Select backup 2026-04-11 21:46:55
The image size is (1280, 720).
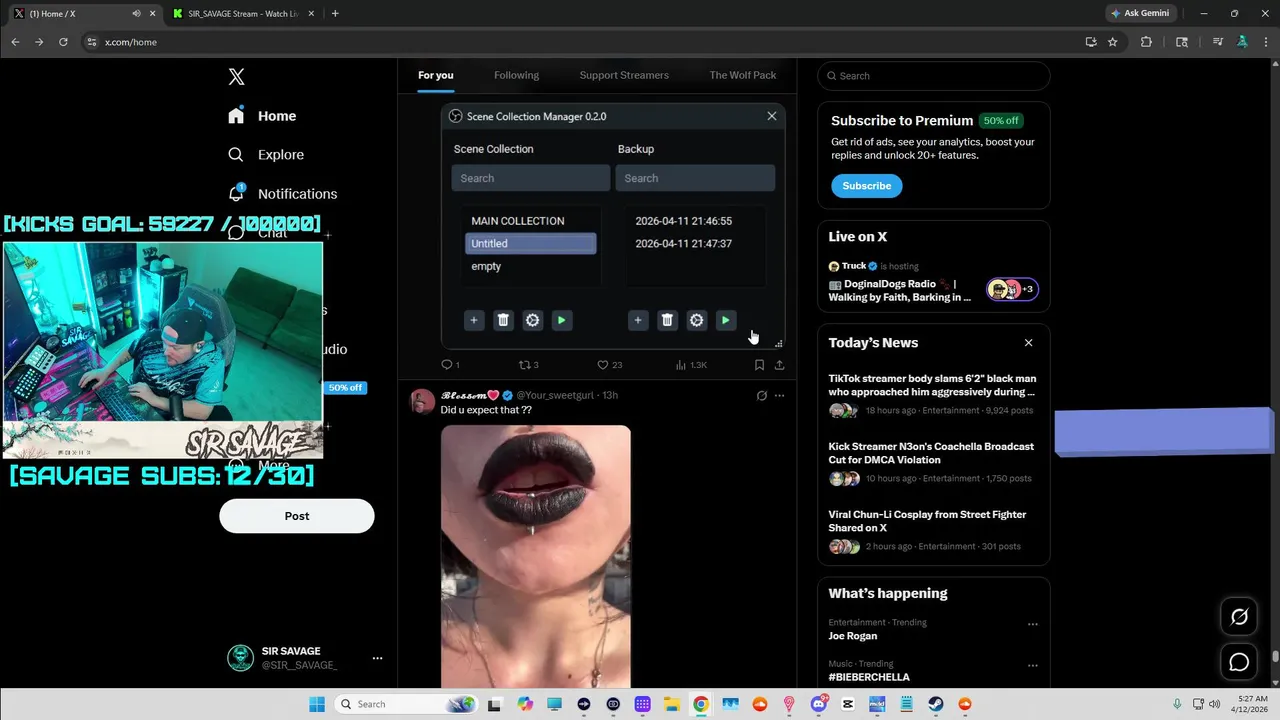tap(684, 221)
